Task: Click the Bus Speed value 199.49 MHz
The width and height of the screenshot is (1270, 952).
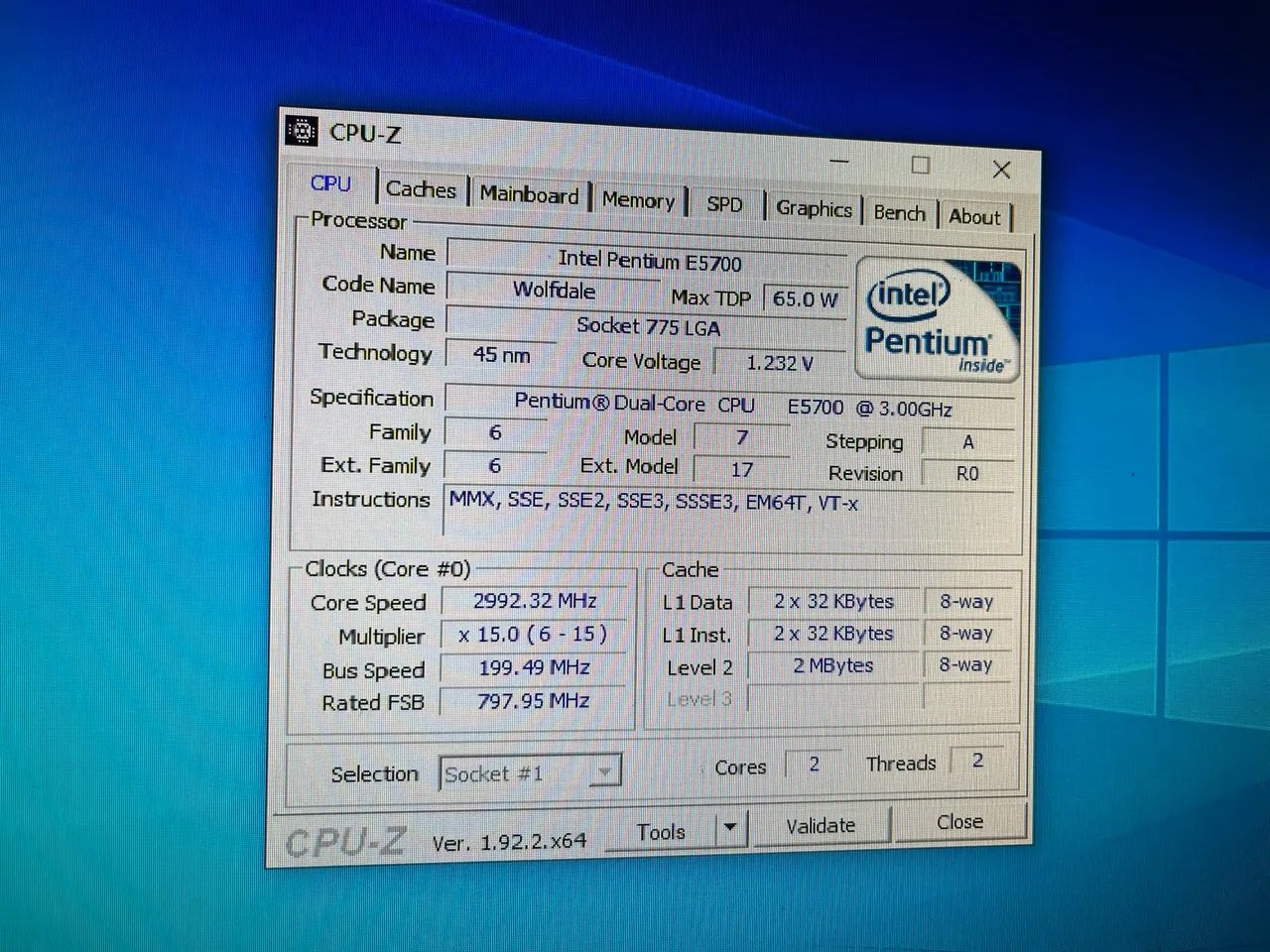Action: point(533,667)
